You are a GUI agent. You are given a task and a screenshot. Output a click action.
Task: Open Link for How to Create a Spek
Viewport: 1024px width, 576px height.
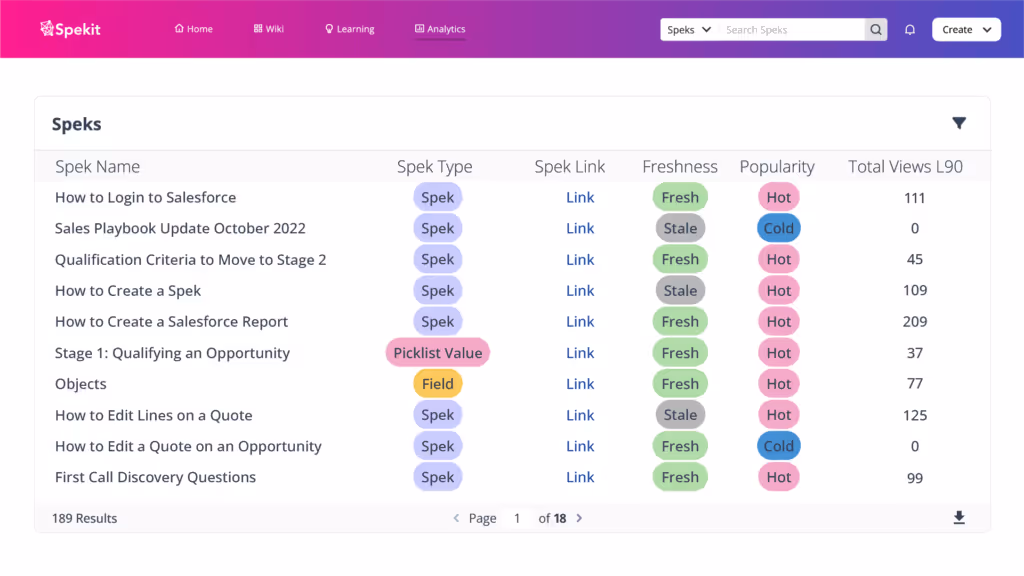tap(580, 291)
